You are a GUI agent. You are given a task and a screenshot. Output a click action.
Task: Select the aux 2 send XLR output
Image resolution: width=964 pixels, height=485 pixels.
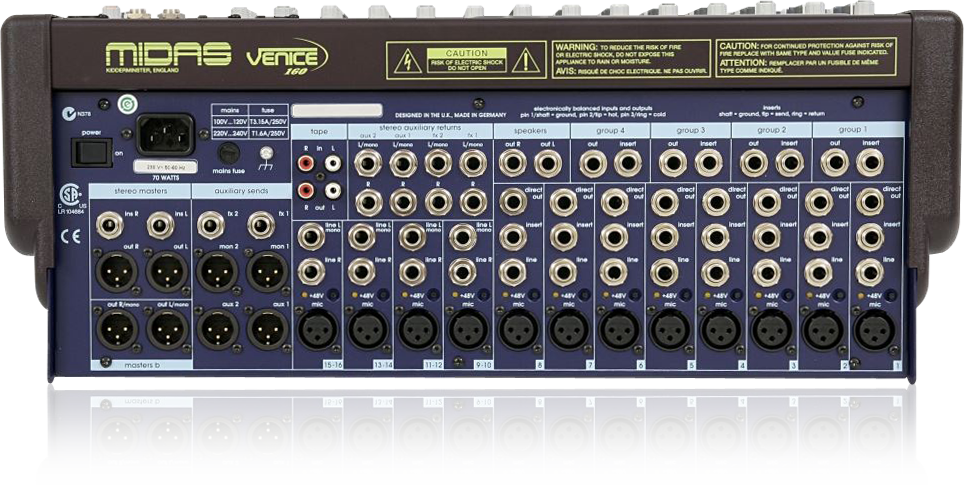[x=218, y=329]
